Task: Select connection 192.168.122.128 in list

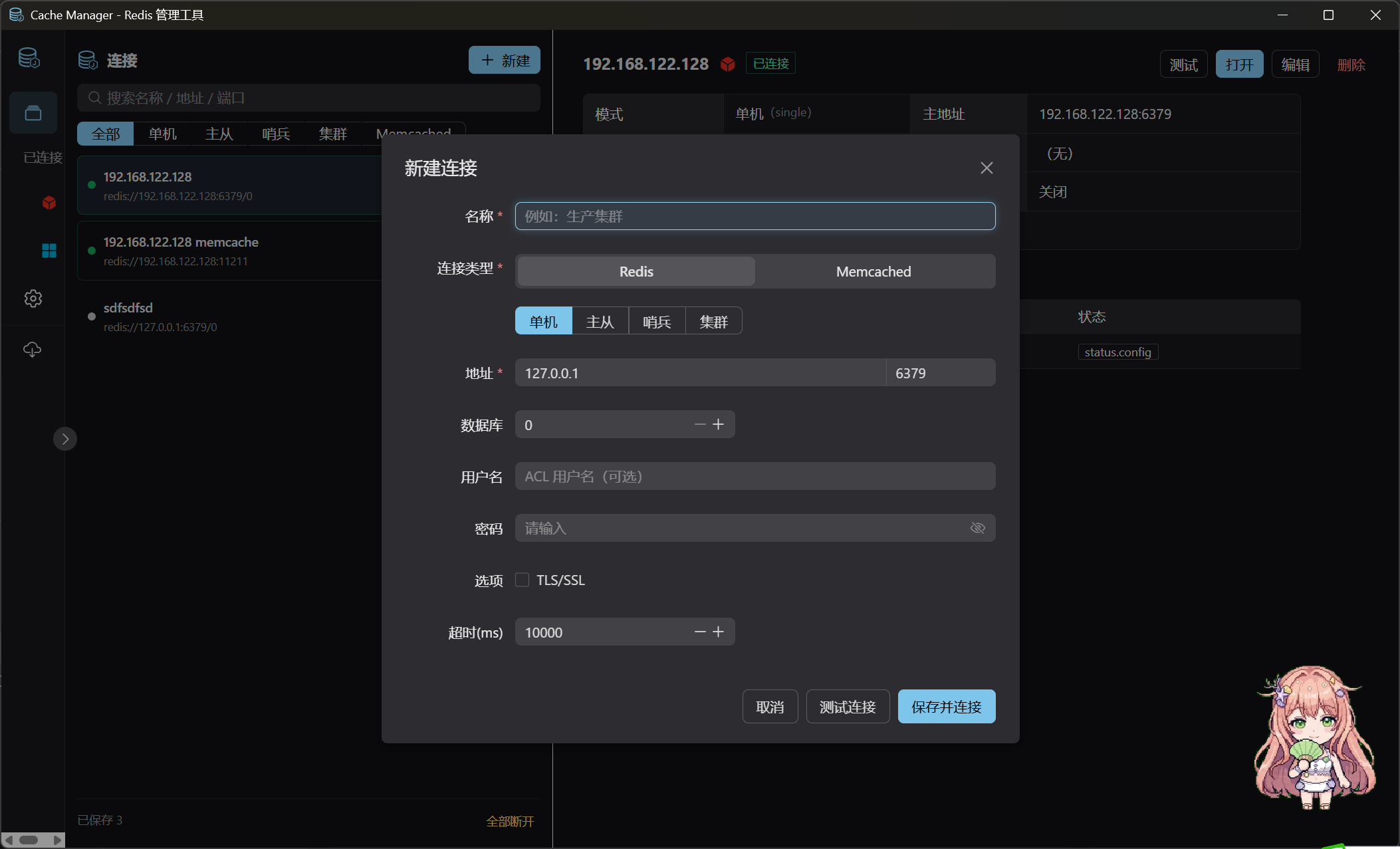Action: coord(229,185)
